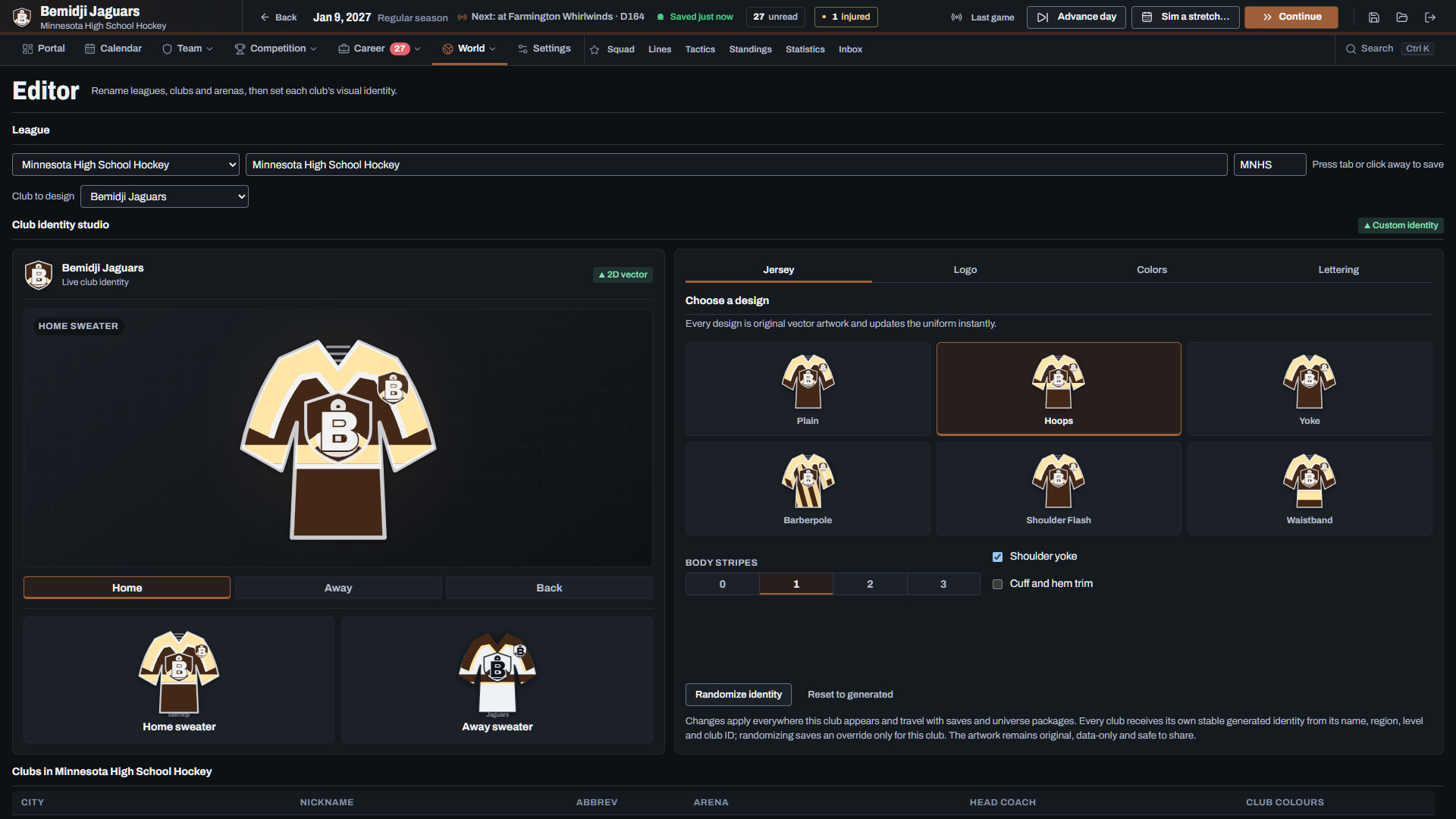
Task: Switch to the Colors tab
Action: (x=1152, y=270)
